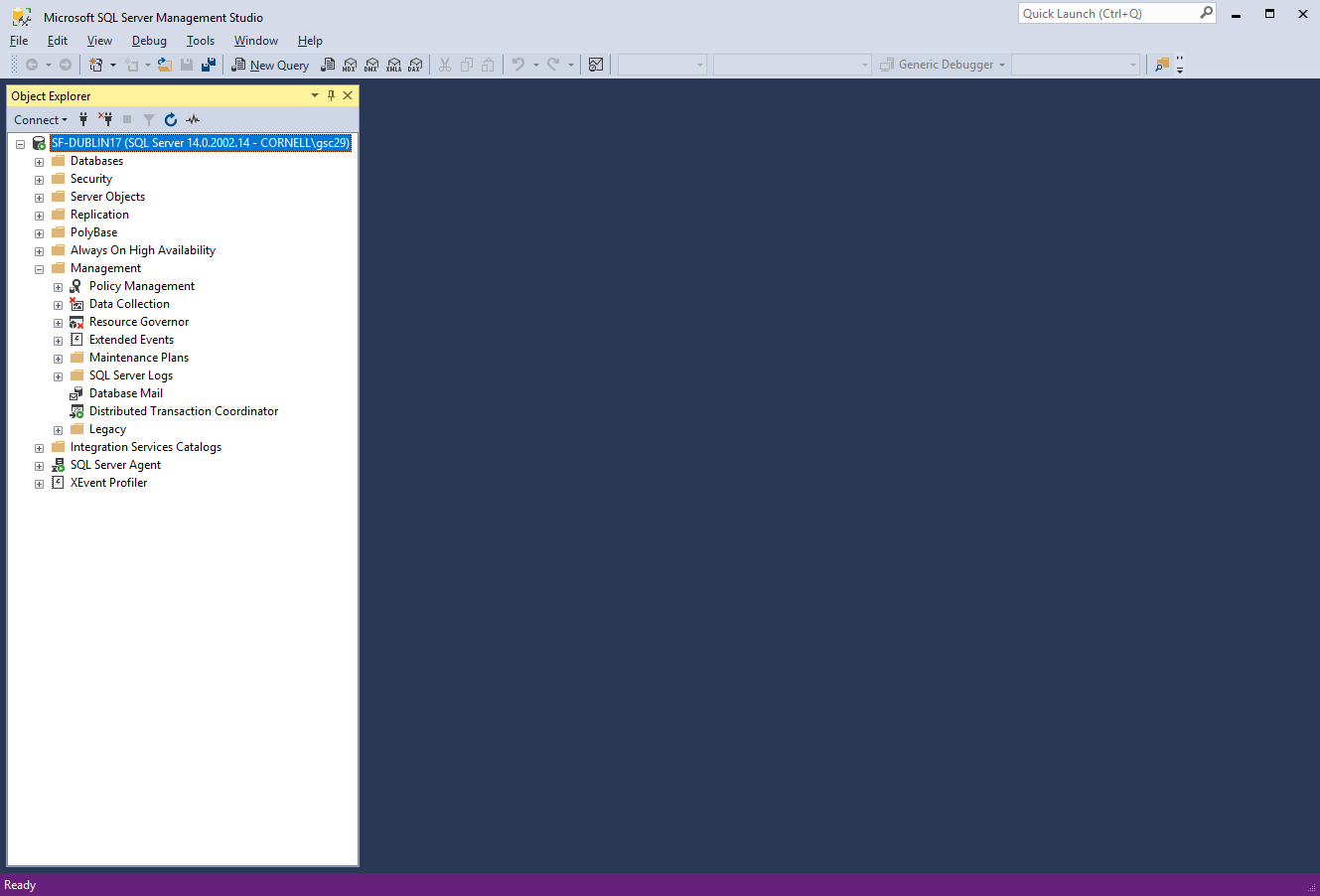Click the Disconnect plug icon with red X
The width and height of the screenshot is (1320, 896).
click(x=105, y=119)
